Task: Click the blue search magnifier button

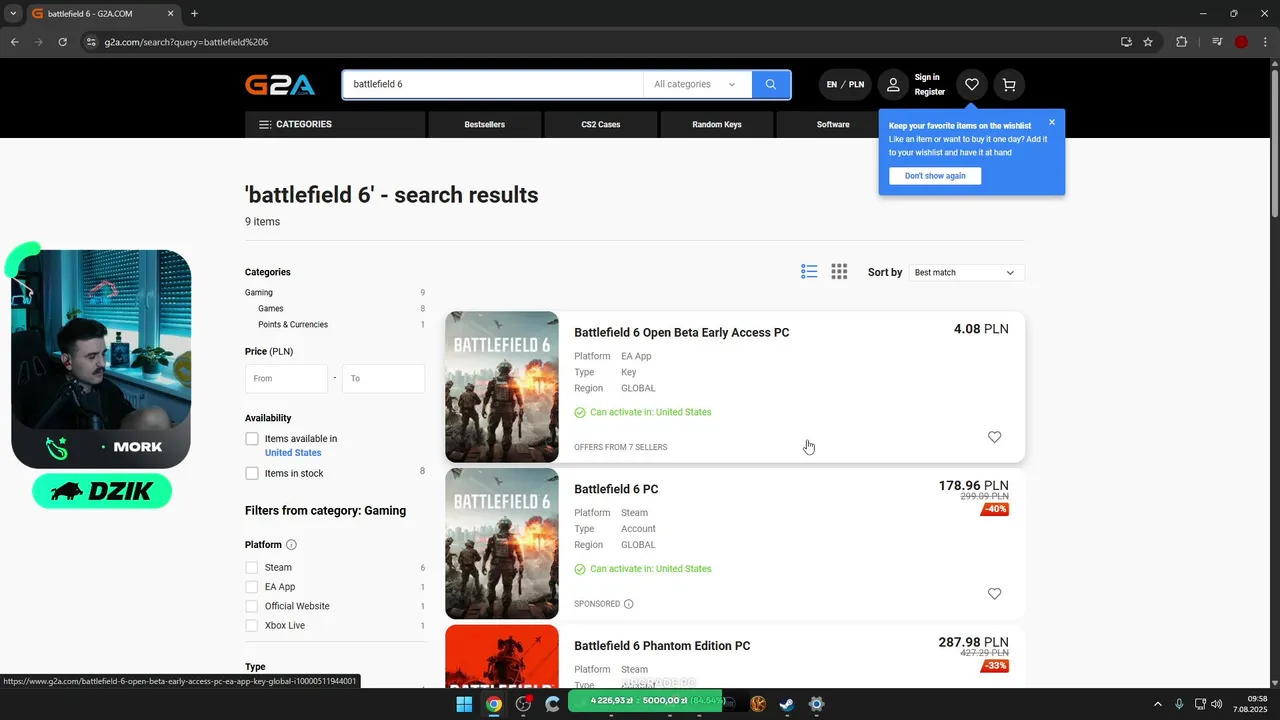Action: 771,85
